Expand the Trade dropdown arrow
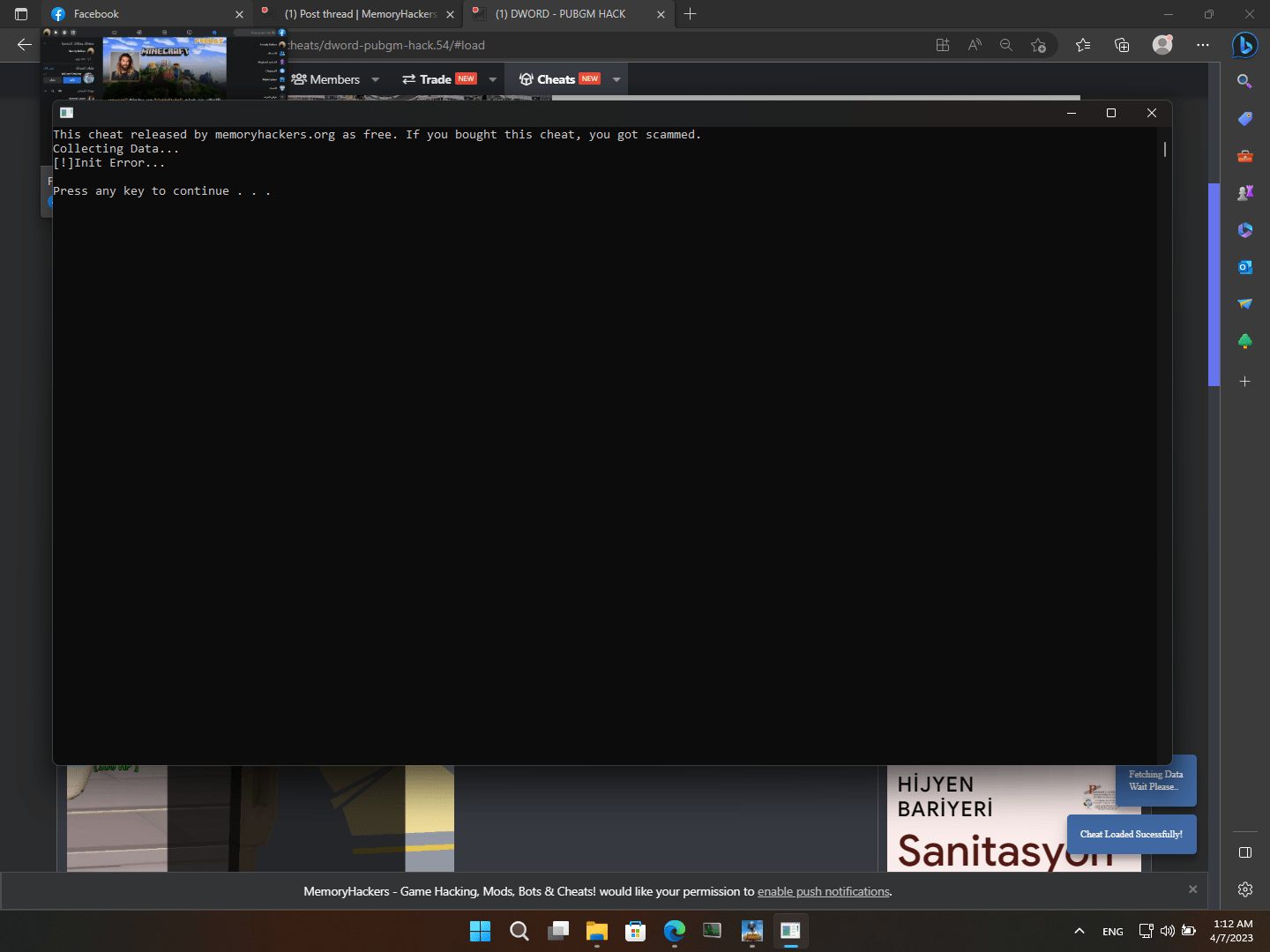Screen dimensions: 1270x952 click(492, 79)
